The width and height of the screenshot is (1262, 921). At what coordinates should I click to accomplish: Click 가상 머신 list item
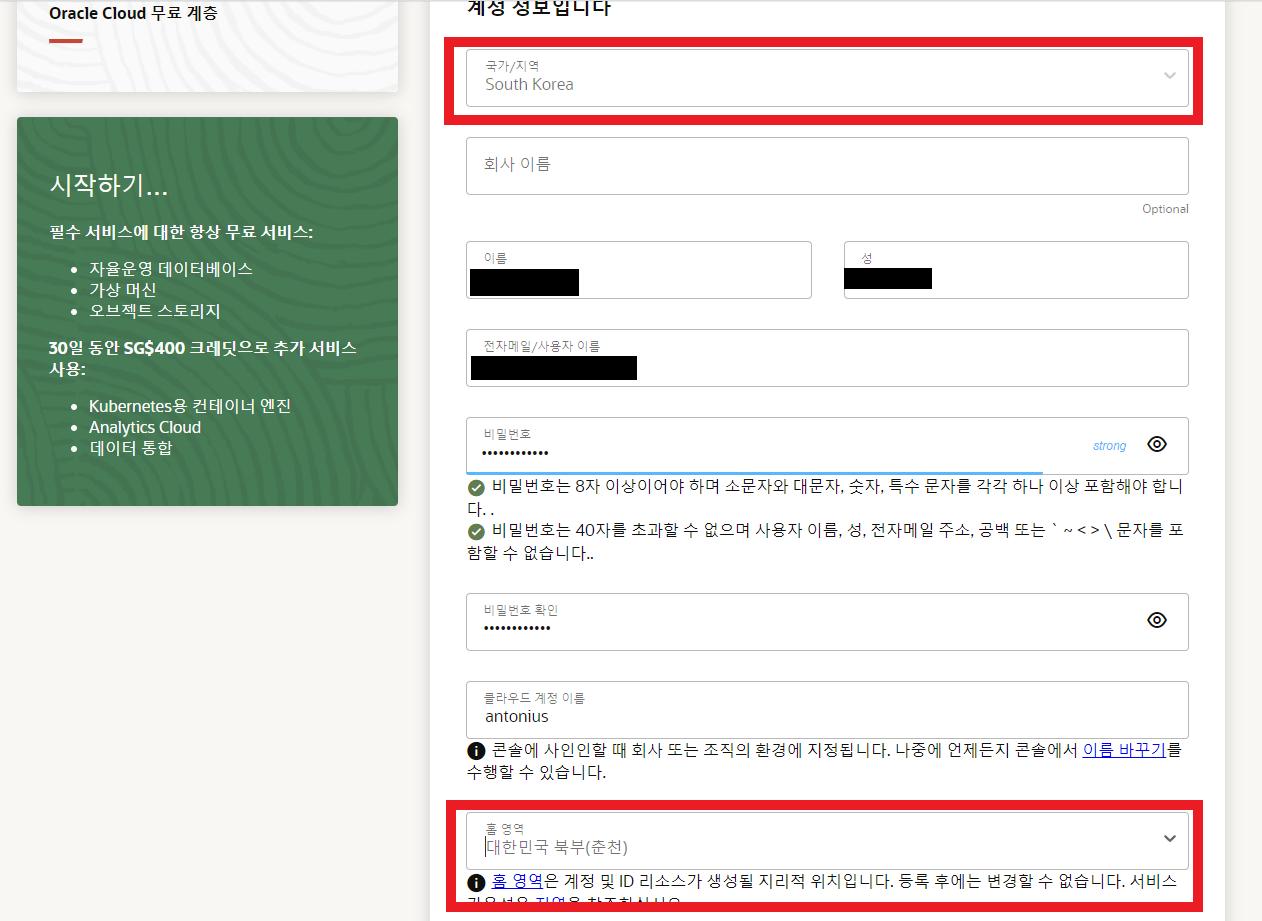tap(123, 290)
